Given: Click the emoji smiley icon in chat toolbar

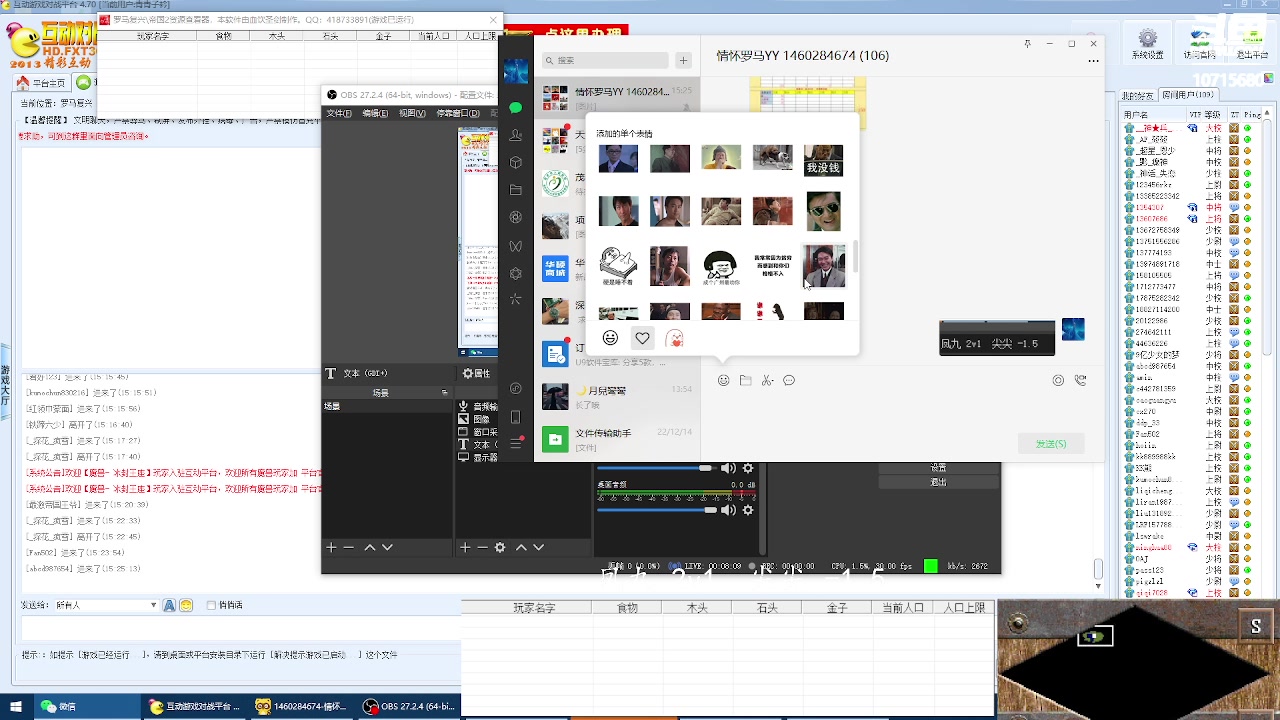Looking at the screenshot, I should point(724,380).
